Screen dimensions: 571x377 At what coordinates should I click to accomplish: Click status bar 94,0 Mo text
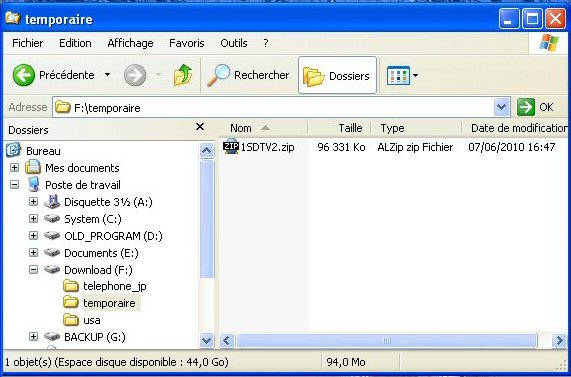coord(346,362)
